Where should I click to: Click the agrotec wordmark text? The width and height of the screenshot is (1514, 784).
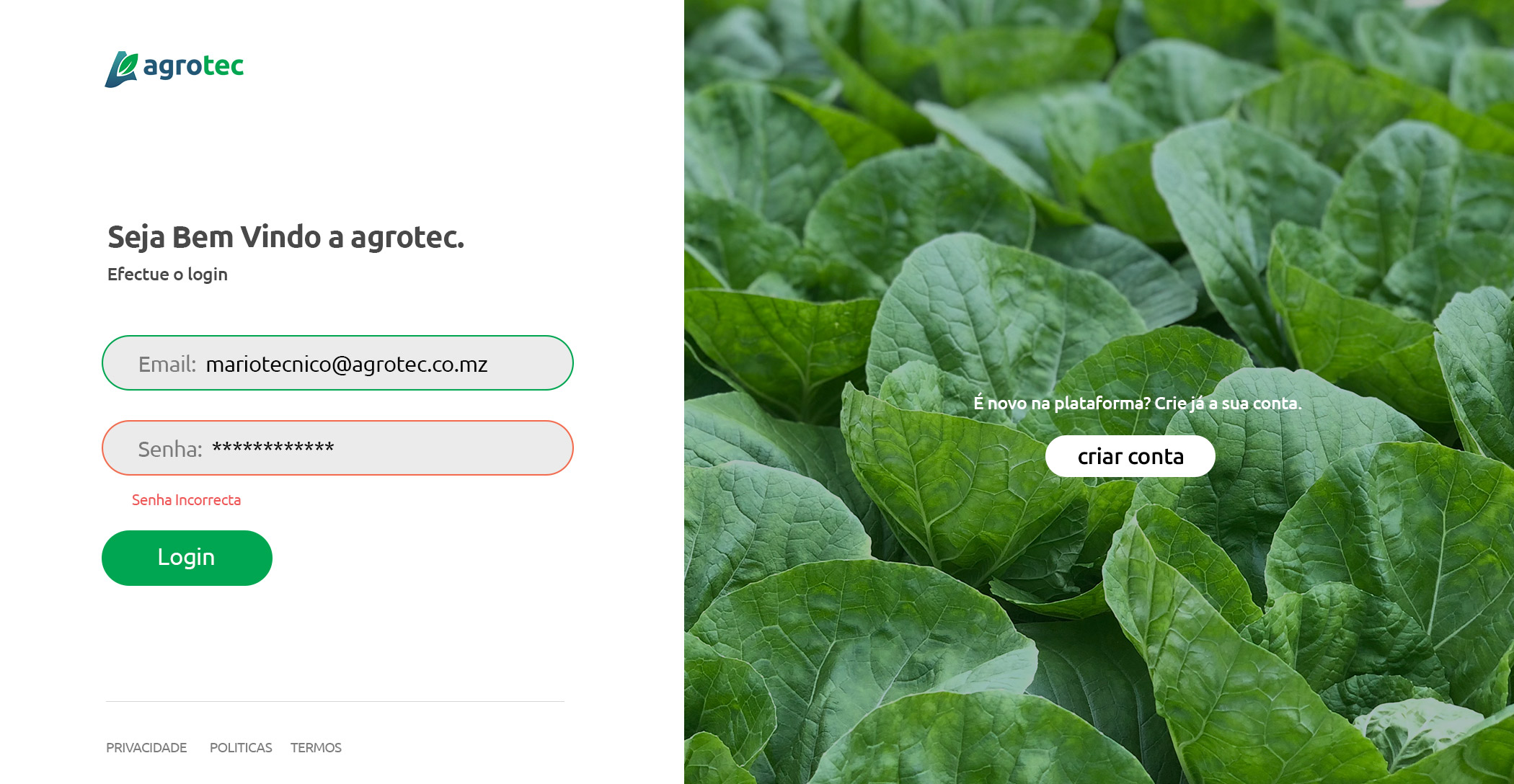click(x=193, y=66)
